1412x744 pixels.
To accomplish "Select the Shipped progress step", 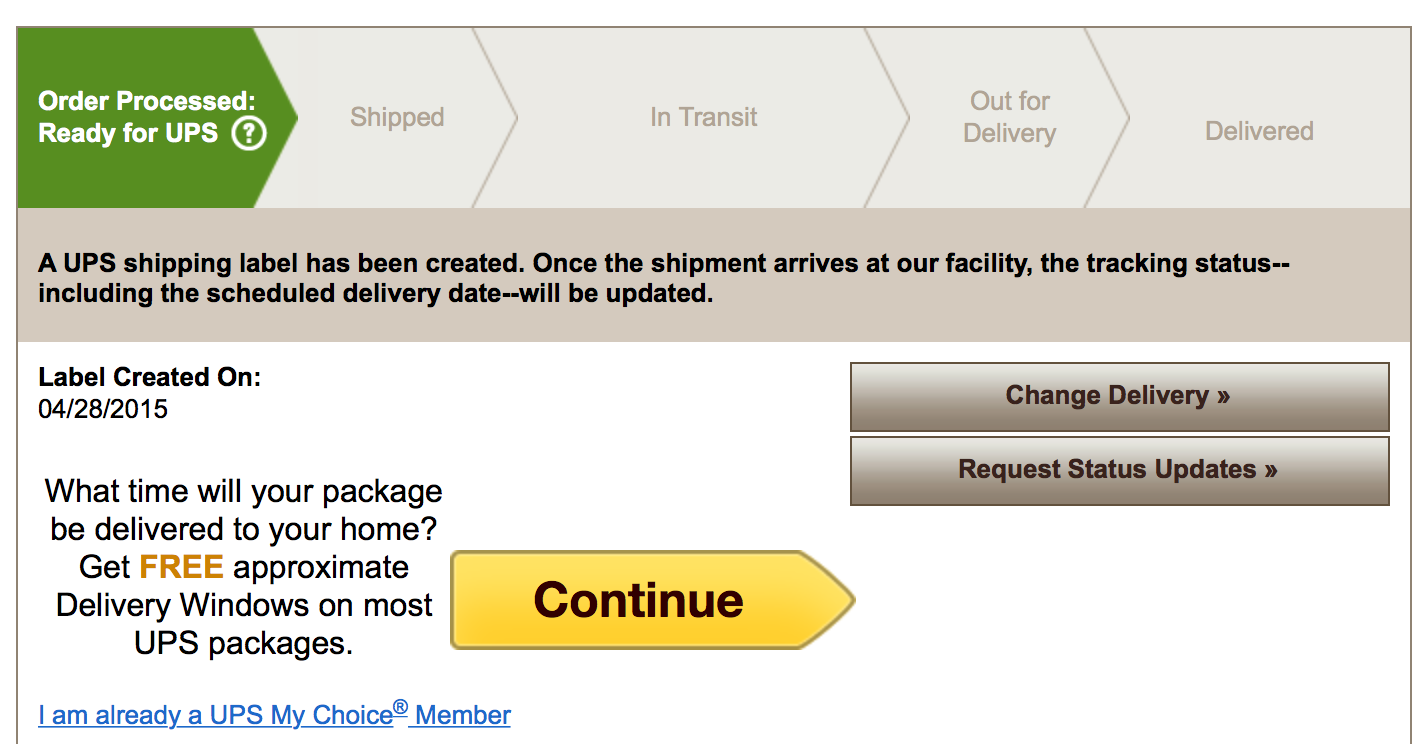I will (x=397, y=117).
